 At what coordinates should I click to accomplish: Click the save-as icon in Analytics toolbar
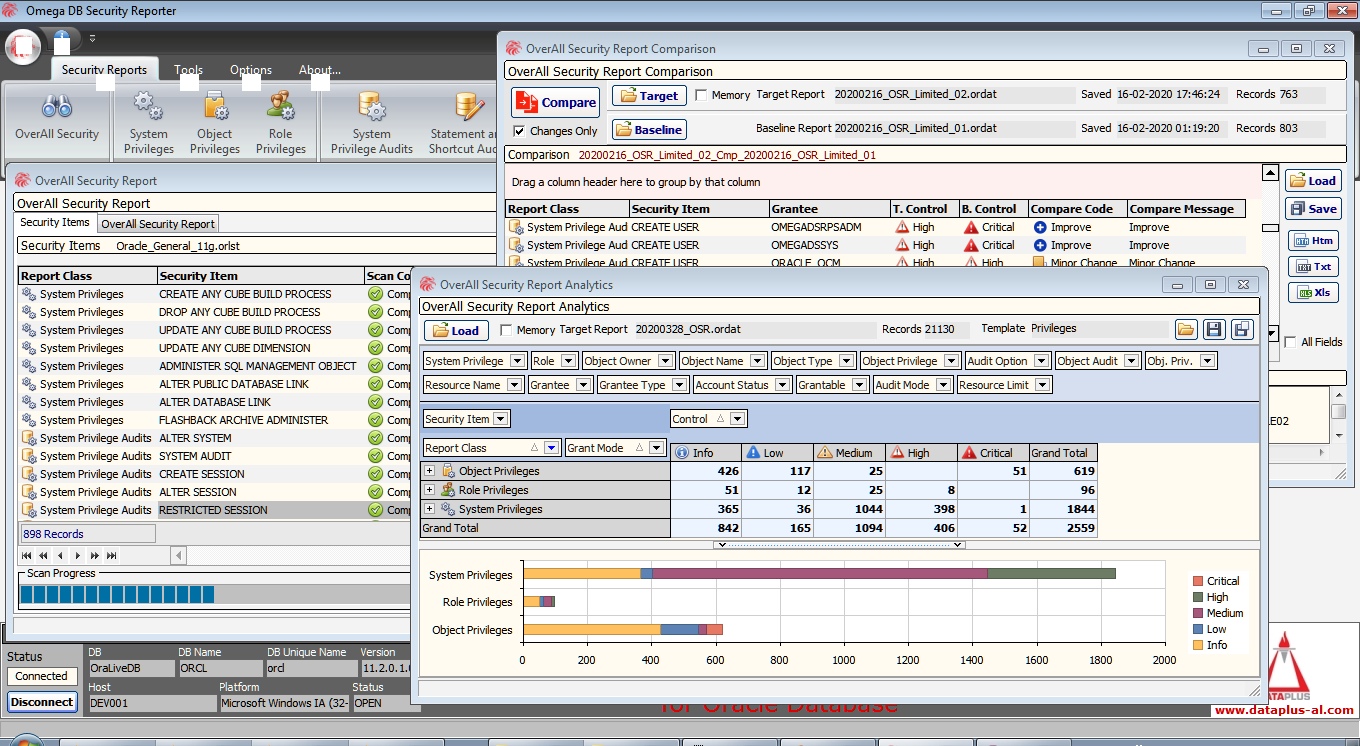(1242, 329)
